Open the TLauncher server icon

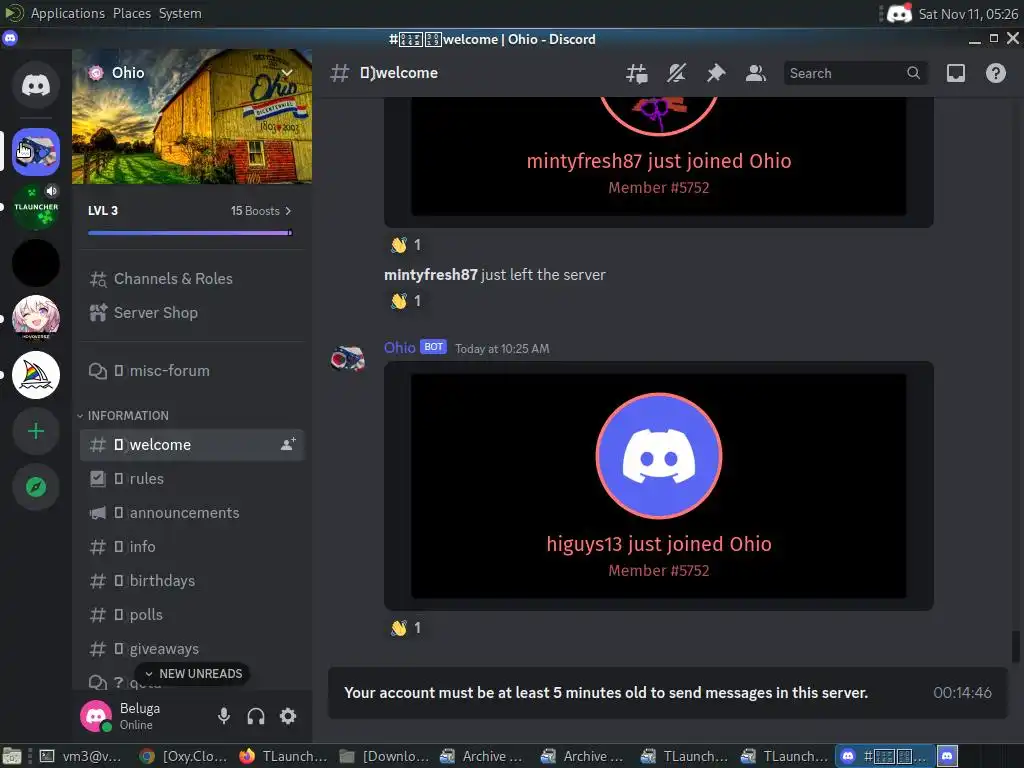(x=36, y=207)
